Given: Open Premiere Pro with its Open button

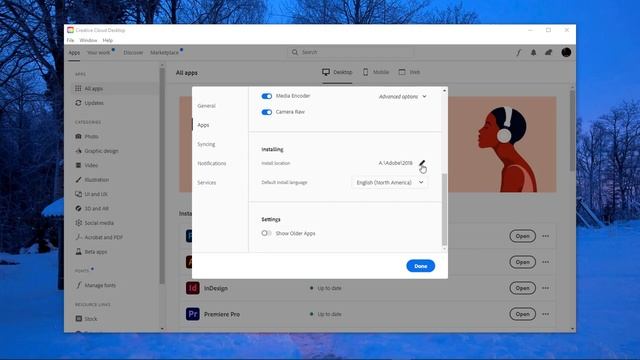Looking at the screenshot, I should [x=522, y=314].
